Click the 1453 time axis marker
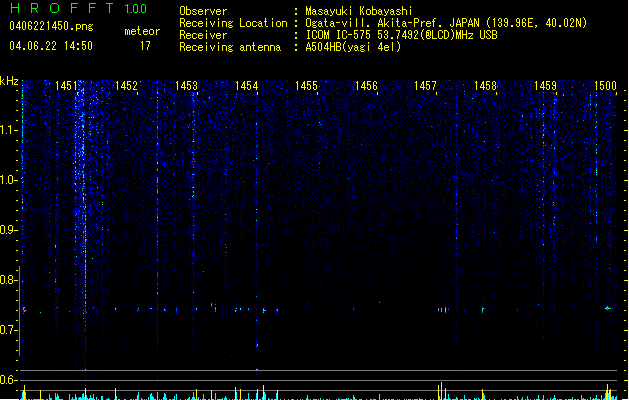The width and height of the screenshot is (629, 400). (x=187, y=86)
